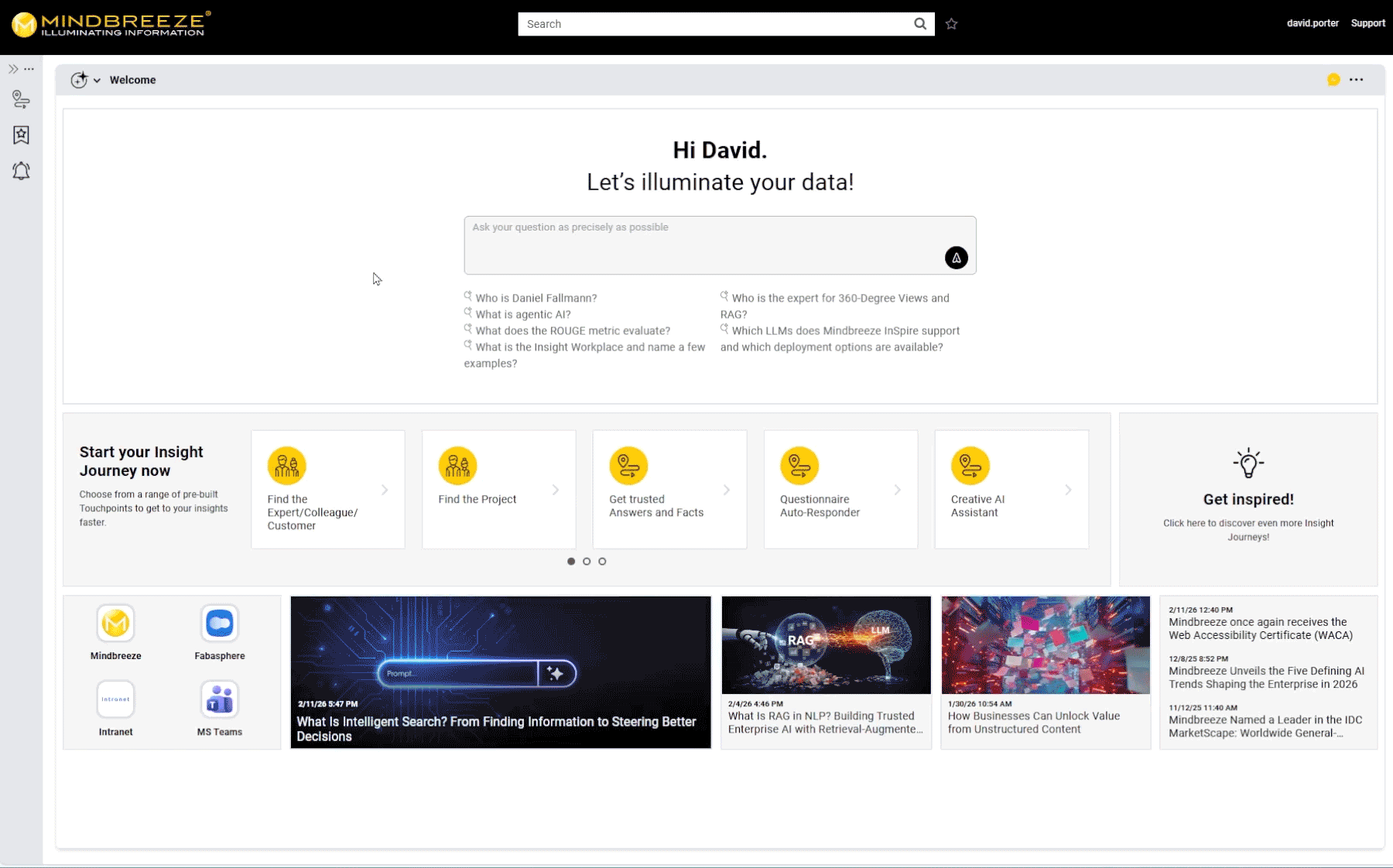Open the notifications bell in sidebar
Viewport: 1393px width, 868px height.
tap(21, 171)
